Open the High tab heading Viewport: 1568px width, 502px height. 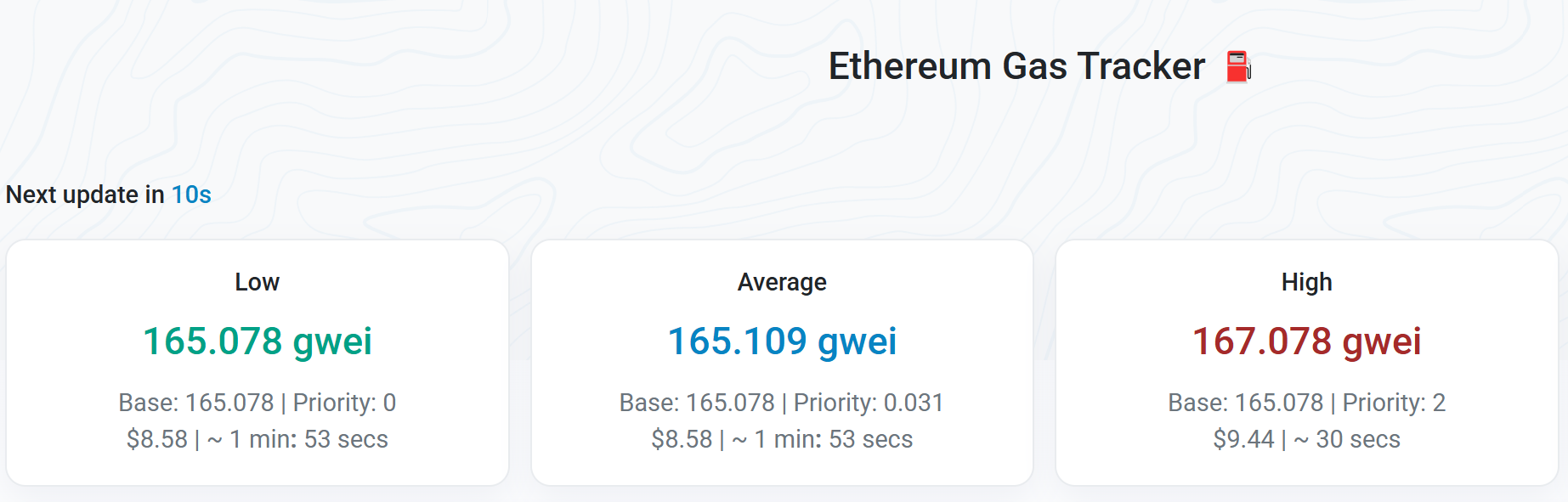click(1307, 282)
